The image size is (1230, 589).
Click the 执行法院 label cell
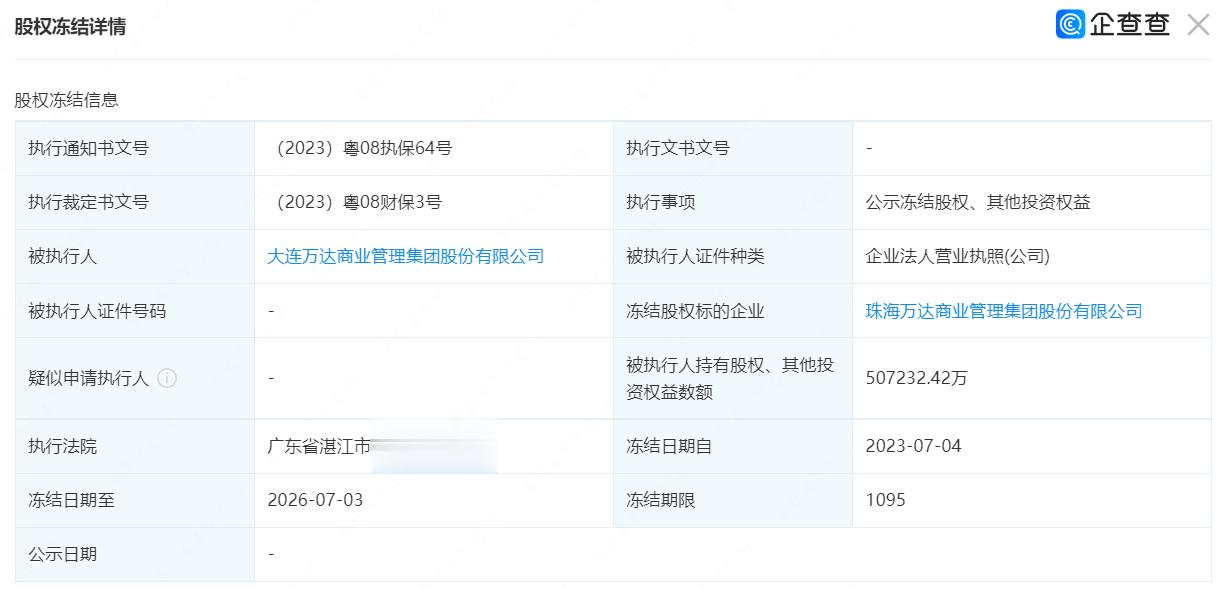[135, 446]
